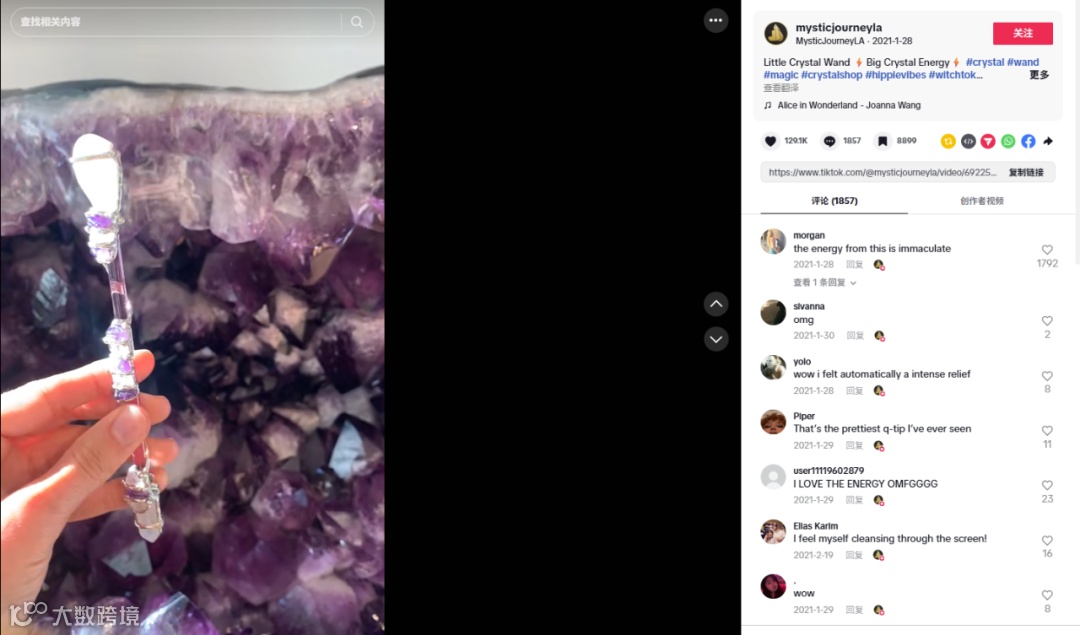Share to Facebook
Image resolution: width=1080 pixels, height=635 pixels.
point(1028,141)
